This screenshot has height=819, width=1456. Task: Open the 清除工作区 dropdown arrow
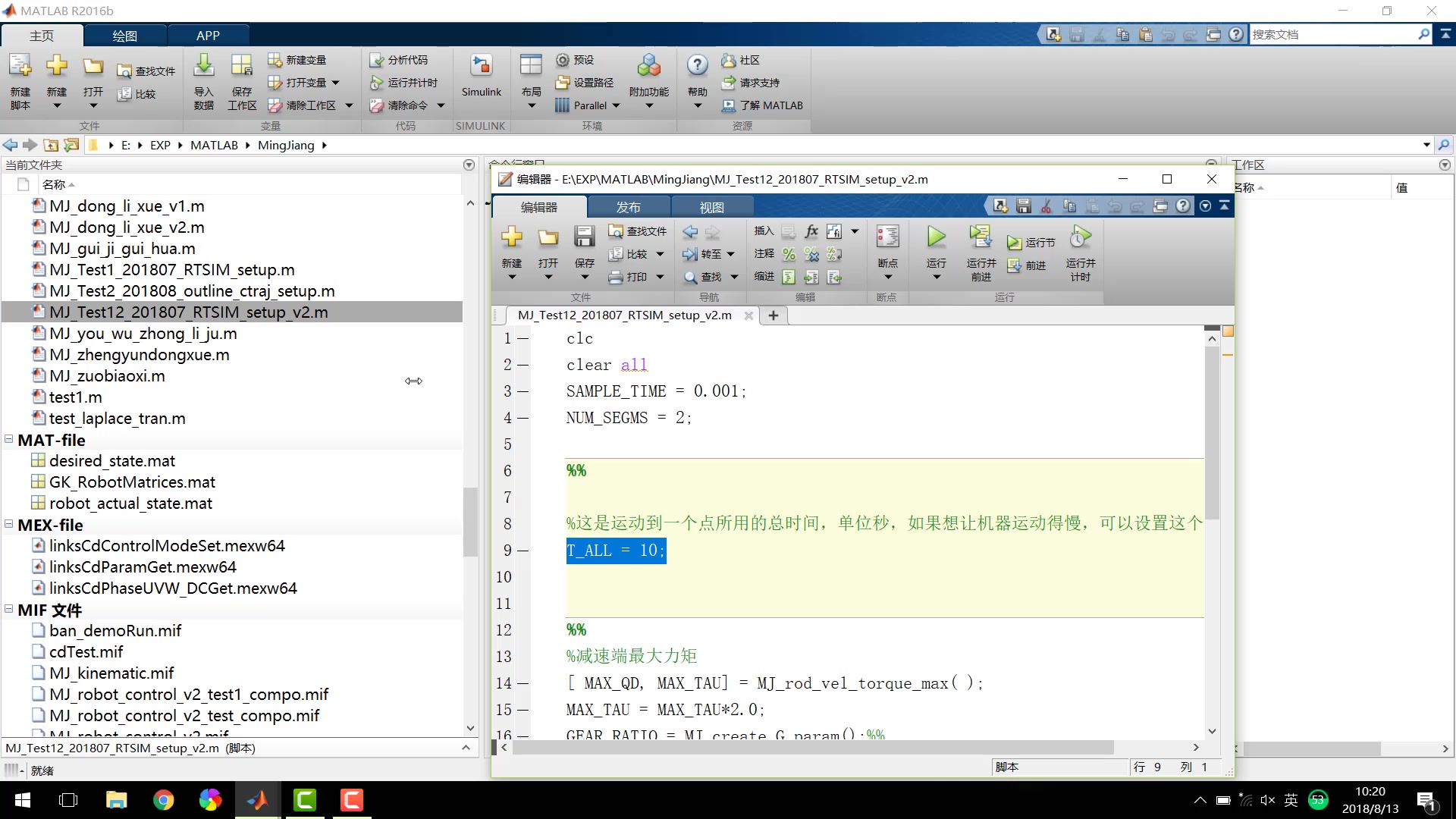coord(349,105)
